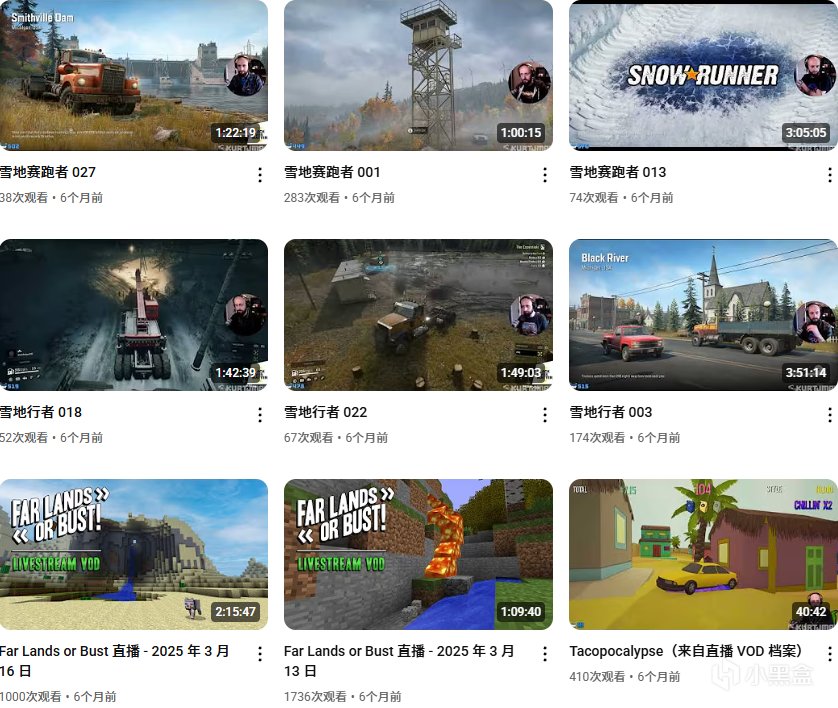838x708 pixels.
Task: Open the watchtower thumbnail lasting 1:00:15
Action: (418, 75)
